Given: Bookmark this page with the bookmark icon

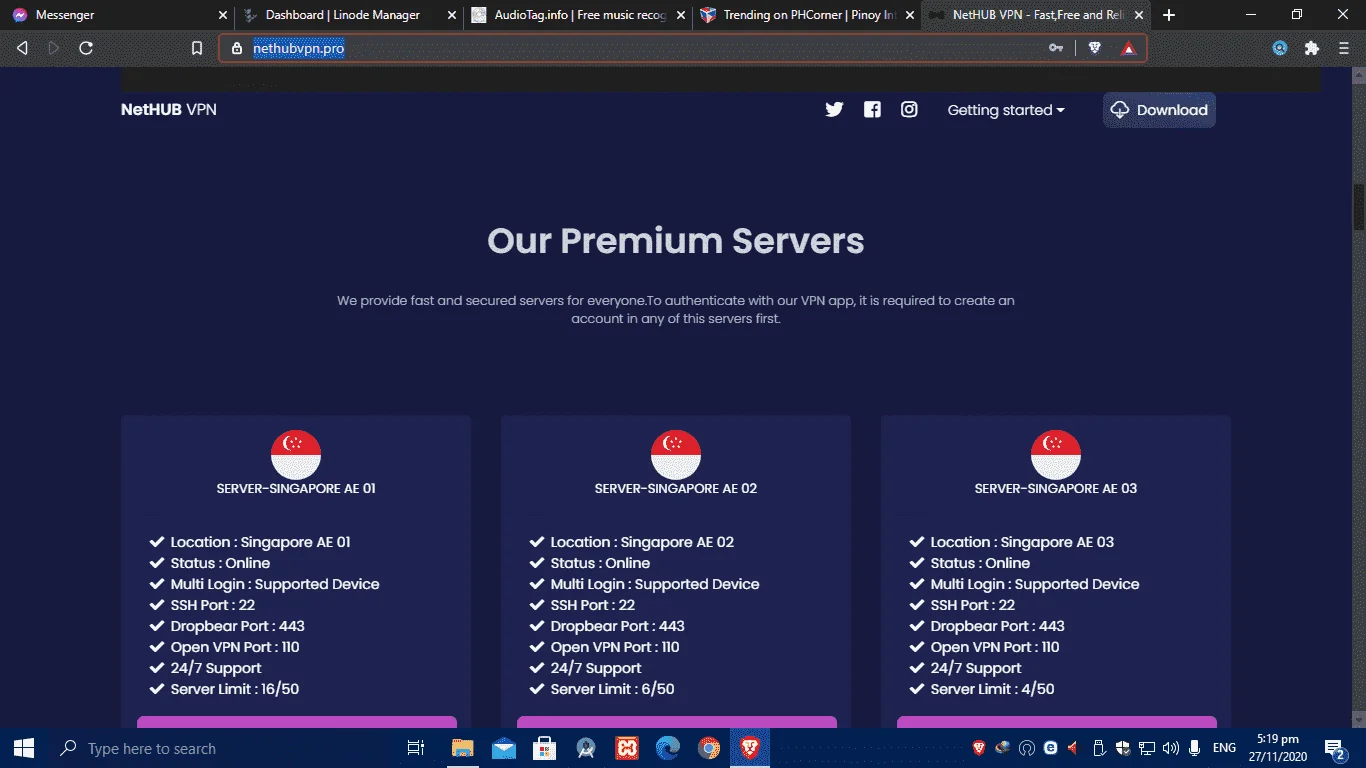Looking at the screenshot, I should pyautogui.click(x=197, y=48).
